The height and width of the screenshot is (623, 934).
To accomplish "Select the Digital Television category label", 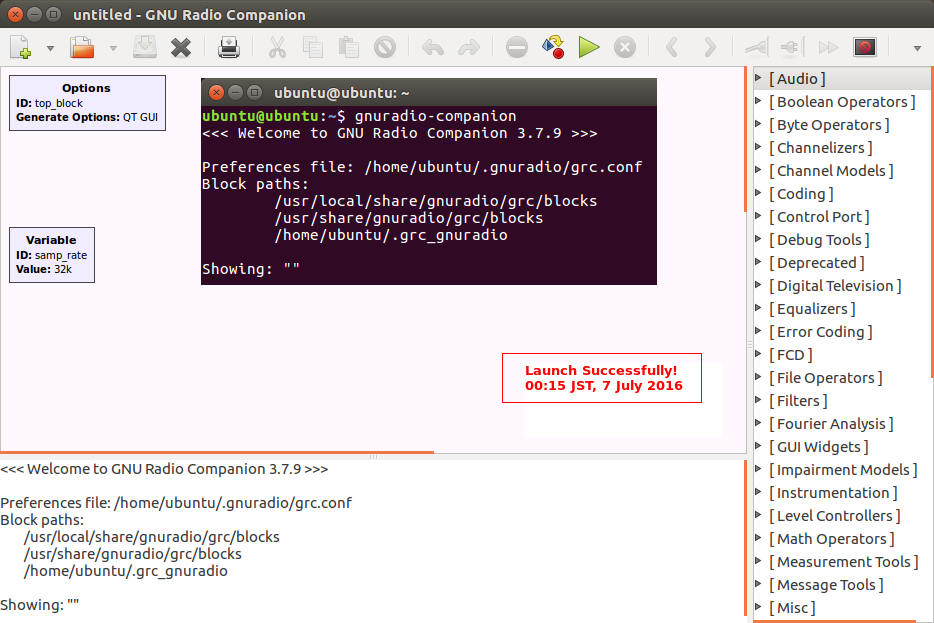I will (835, 286).
